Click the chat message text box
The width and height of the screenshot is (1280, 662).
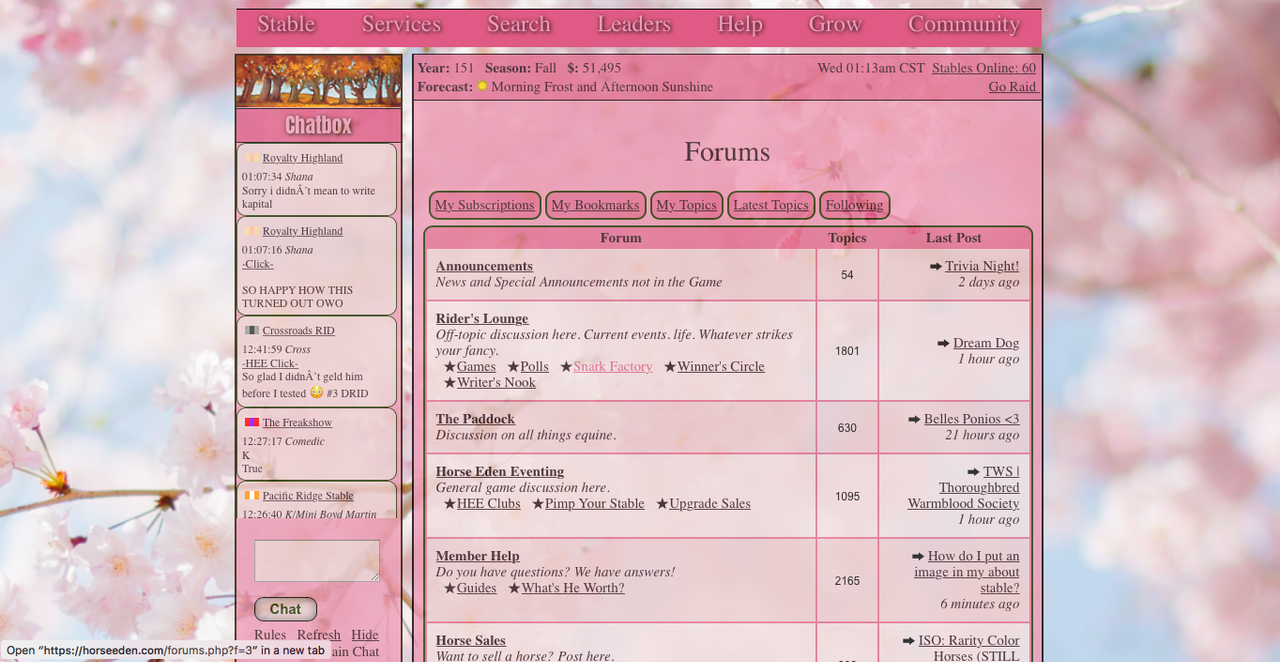click(x=317, y=561)
